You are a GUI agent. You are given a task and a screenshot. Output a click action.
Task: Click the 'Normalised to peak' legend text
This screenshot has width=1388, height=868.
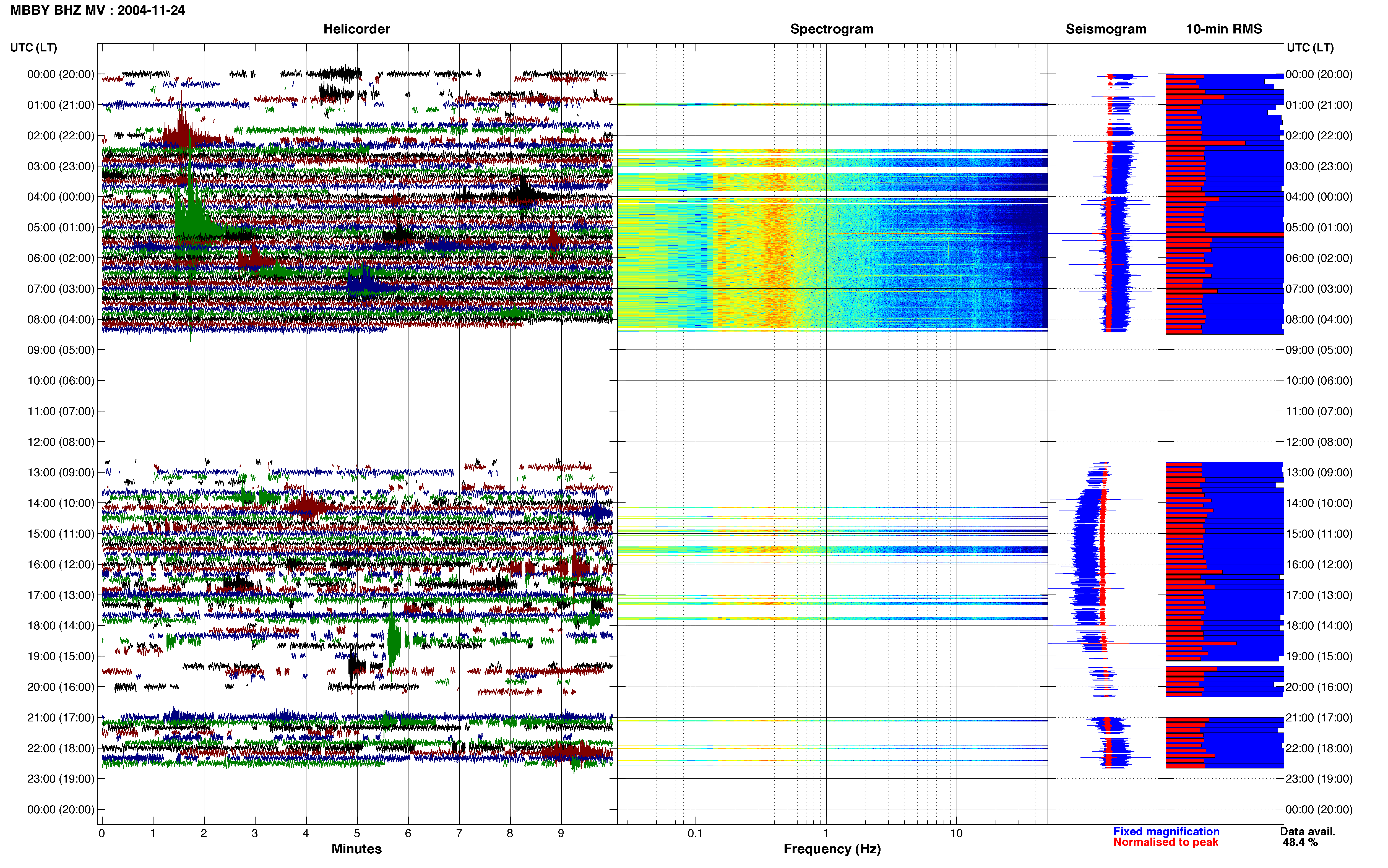(x=1165, y=842)
